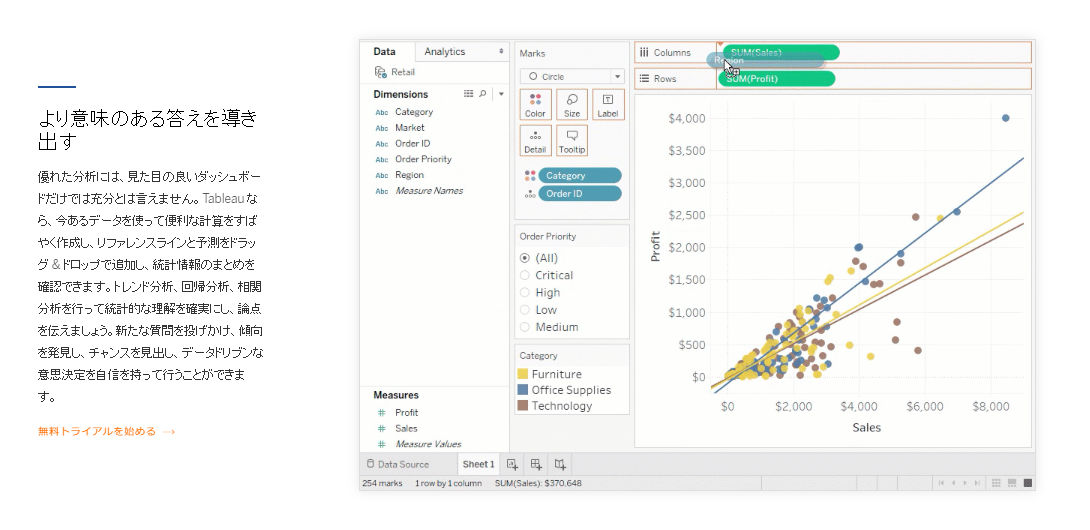Click the Analytics tab up-down arrows
This screenshot has height=530, width=1090.
501,51
